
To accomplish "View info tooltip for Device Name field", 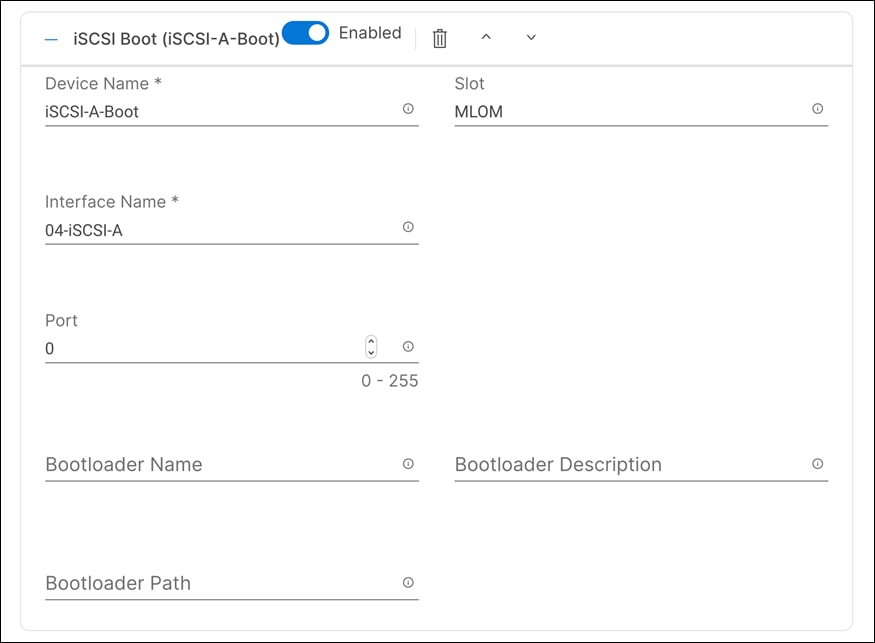I will [408, 109].
